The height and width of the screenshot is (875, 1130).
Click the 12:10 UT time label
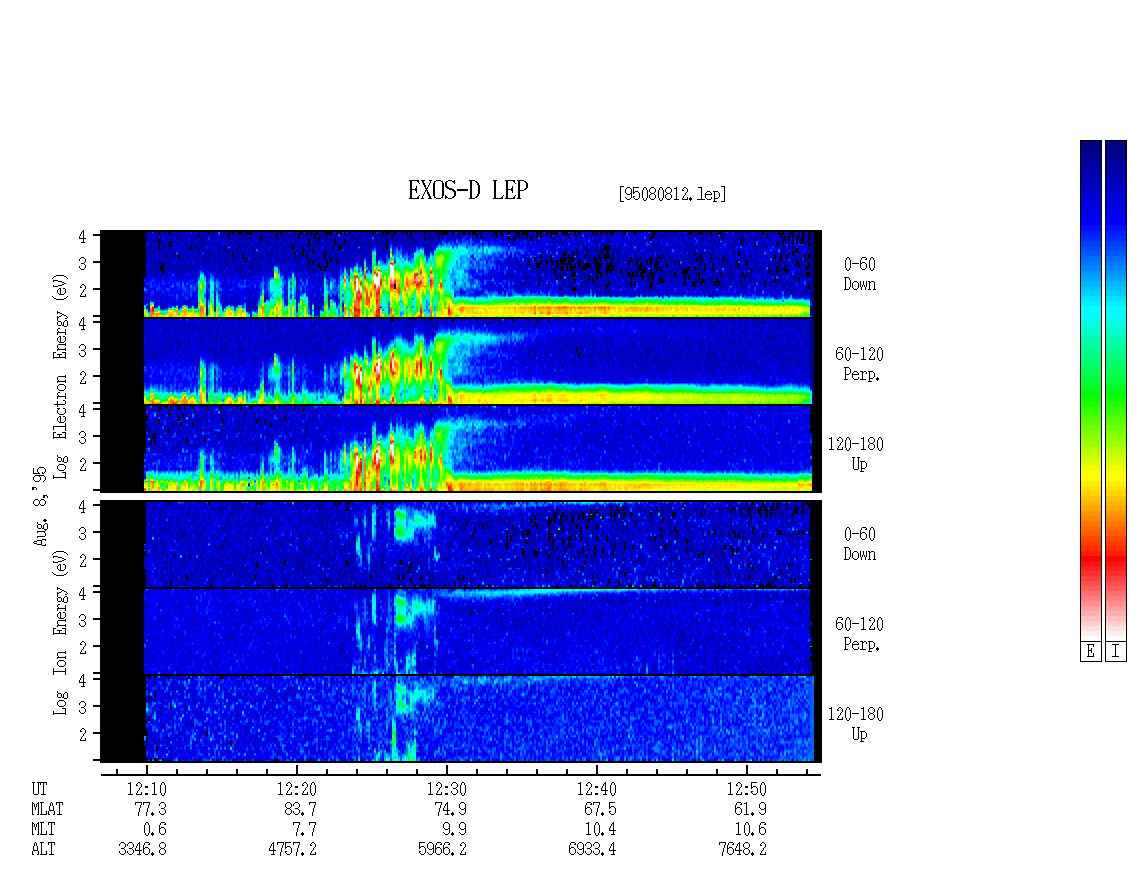point(146,789)
